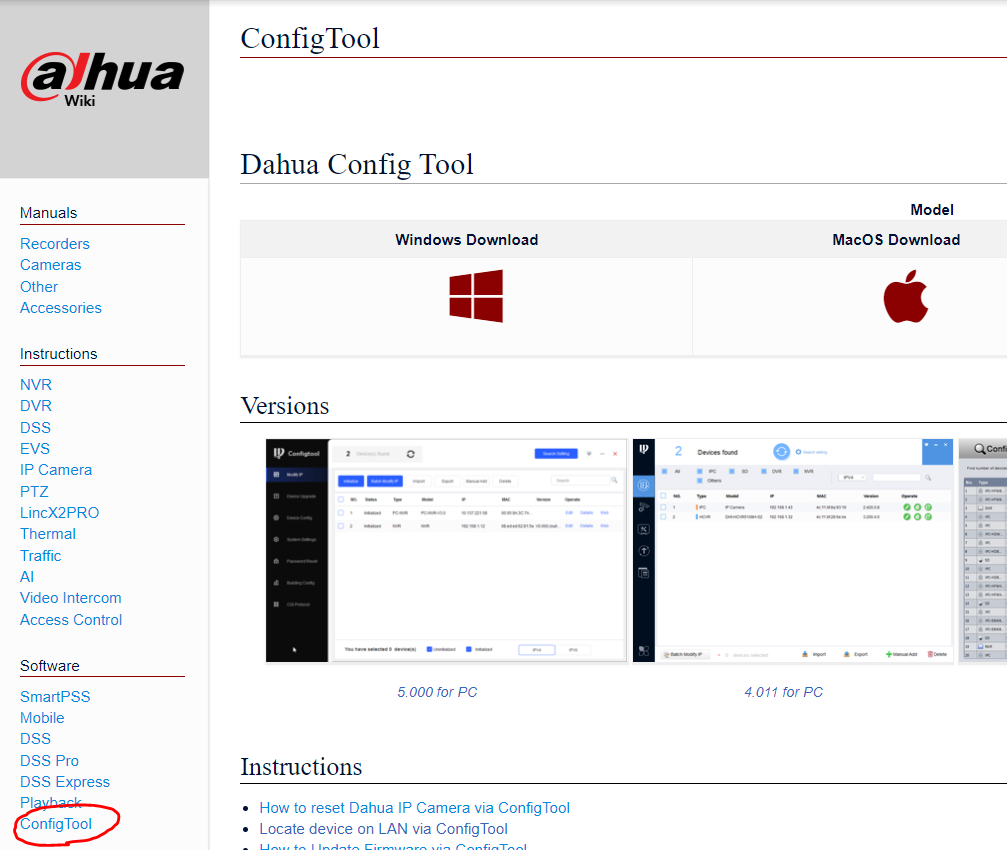Open the ConfigTool sidebar link
Image resolution: width=1007 pixels, height=850 pixels.
click(56, 824)
